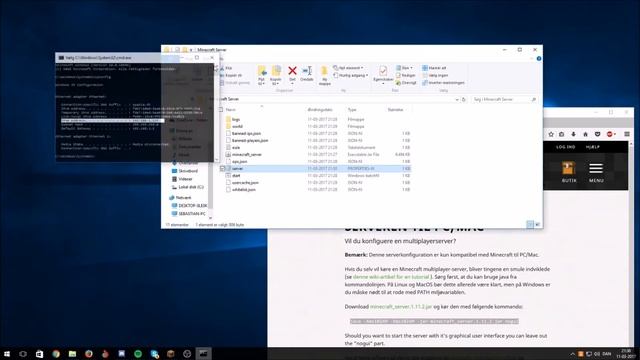Screen dimensions: 640x360
Task: Click the minecraft_server.1.11.2.jar download link
Action: pyautogui.click(x=401, y=306)
